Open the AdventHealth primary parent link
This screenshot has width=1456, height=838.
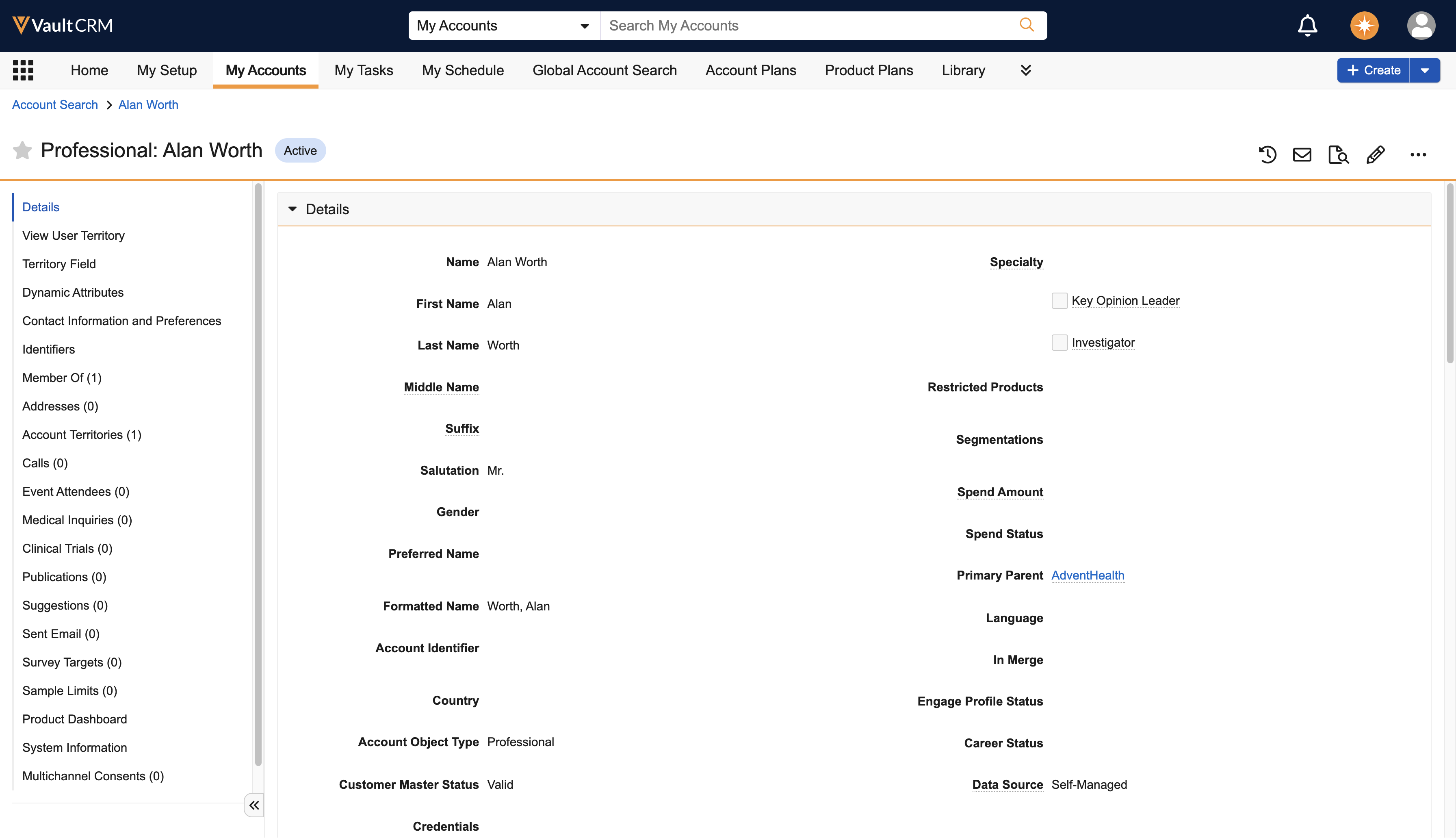click(1087, 575)
